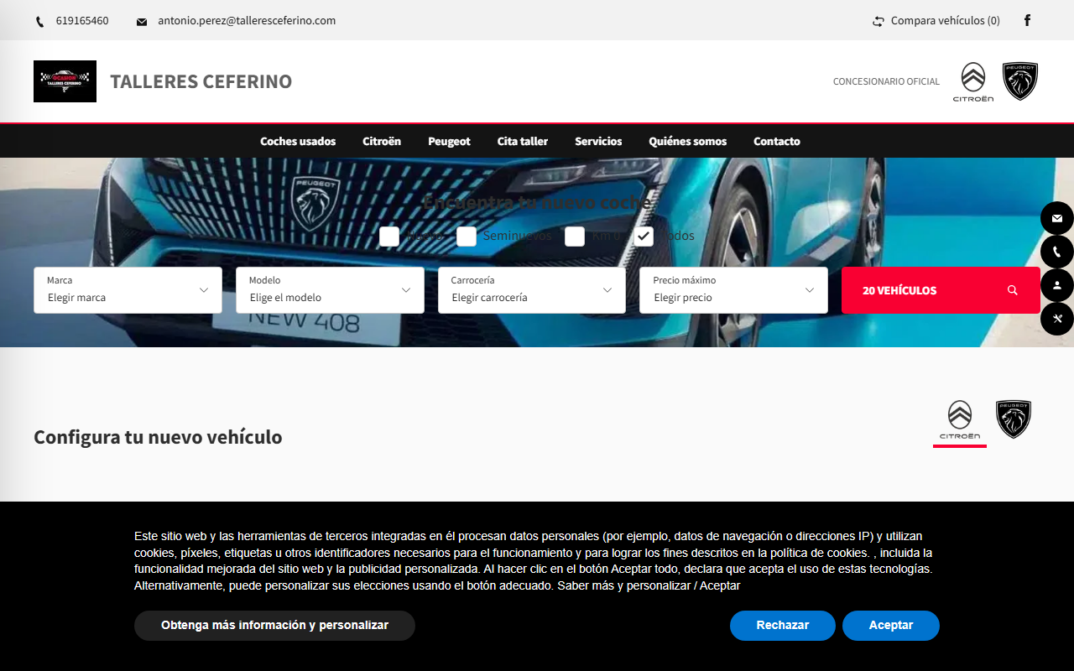This screenshot has width=1074, height=671.
Task: Open the Marca dropdown
Action: (x=128, y=290)
